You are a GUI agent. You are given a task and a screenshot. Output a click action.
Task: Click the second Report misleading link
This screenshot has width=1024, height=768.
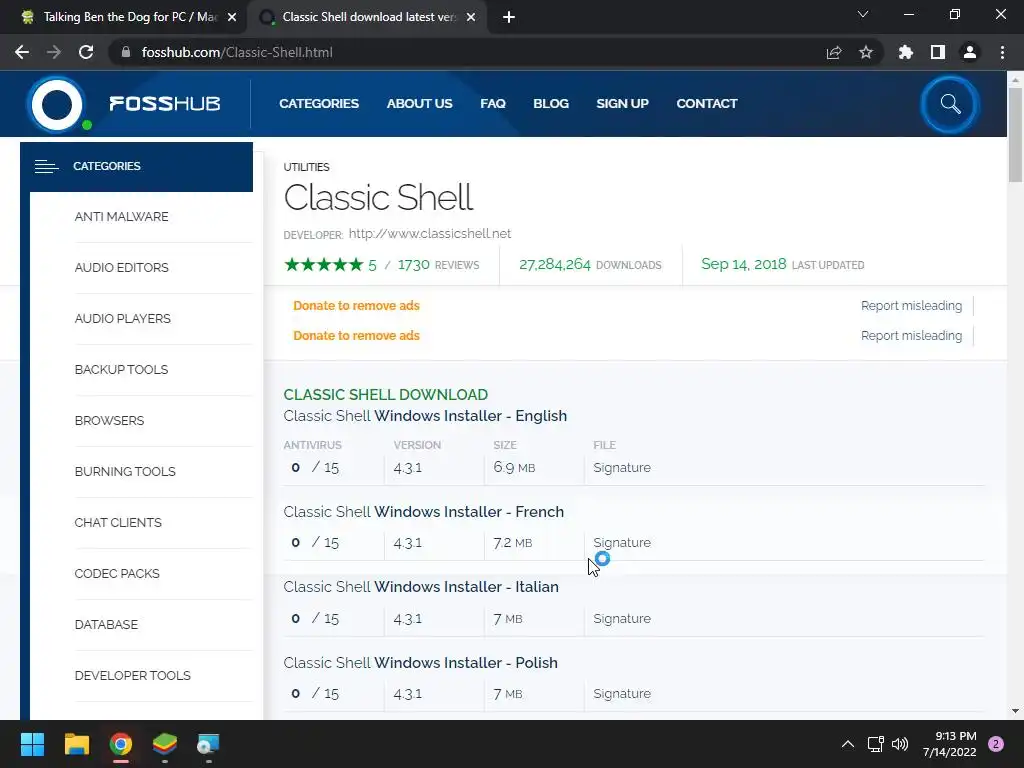[911, 336]
